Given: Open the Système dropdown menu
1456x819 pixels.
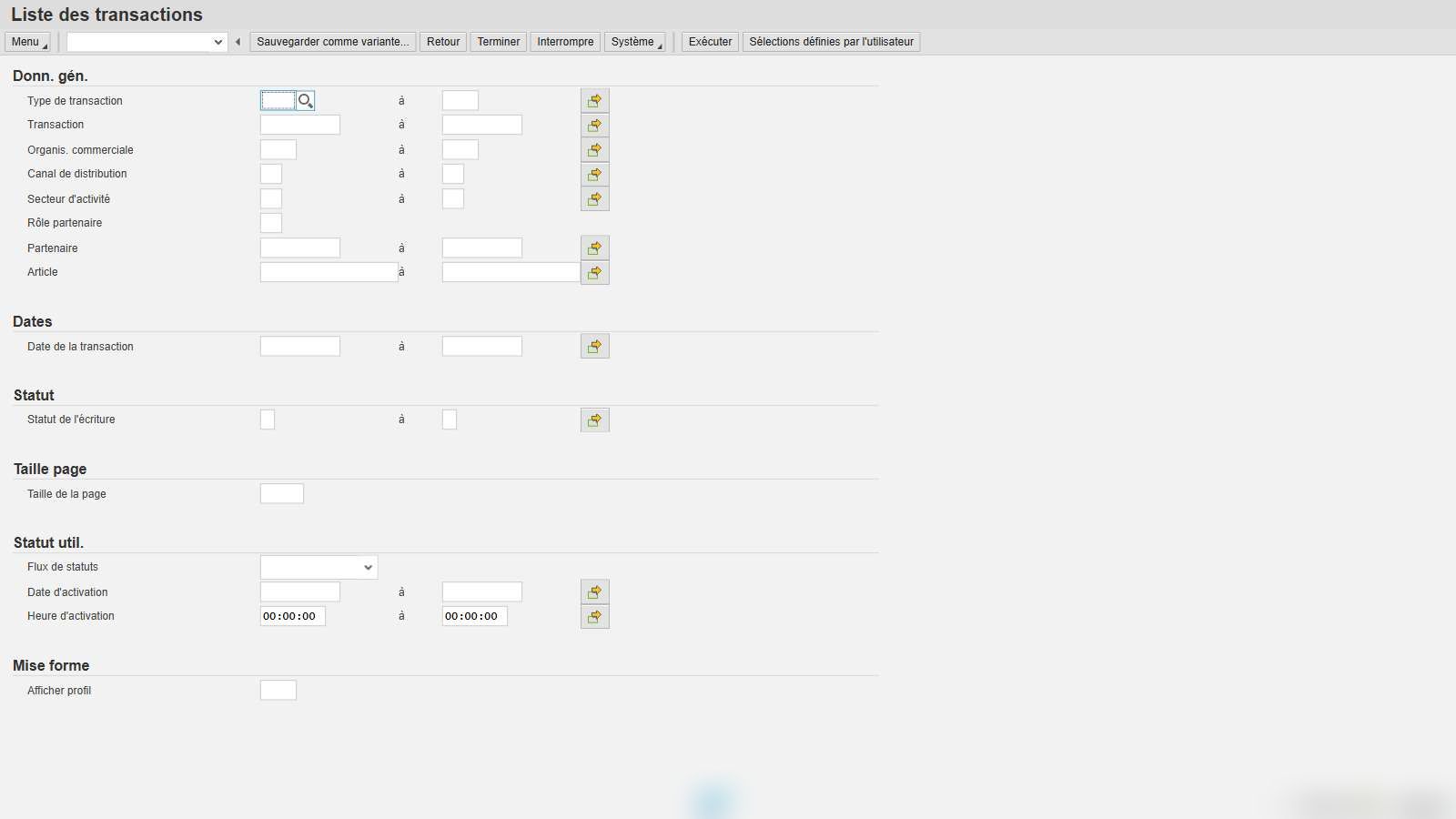Looking at the screenshot, I should click(635, 42).
